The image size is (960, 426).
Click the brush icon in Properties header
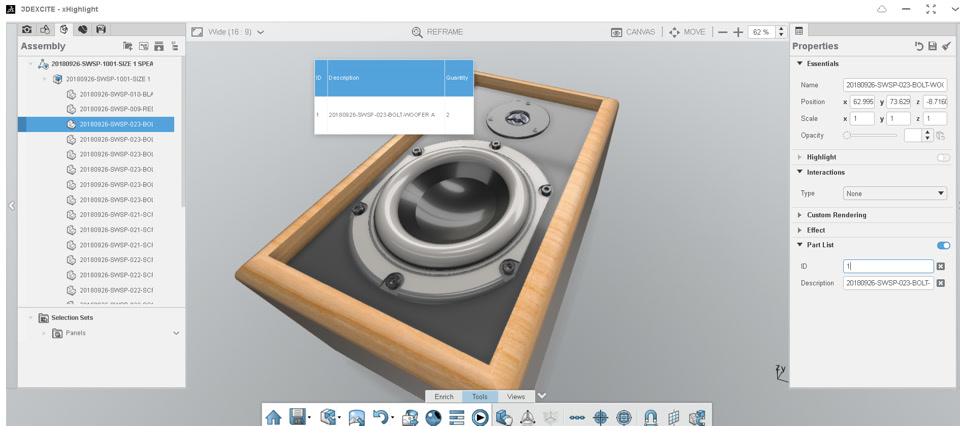pos(946,46)
